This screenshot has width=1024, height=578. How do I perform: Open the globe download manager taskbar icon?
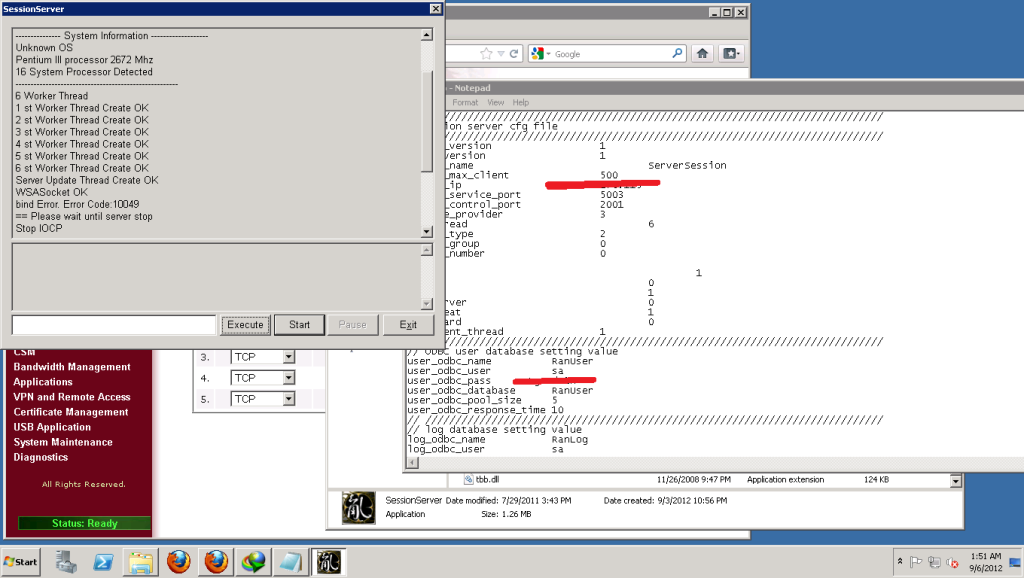pyautogui.click(x=253, y=562)
